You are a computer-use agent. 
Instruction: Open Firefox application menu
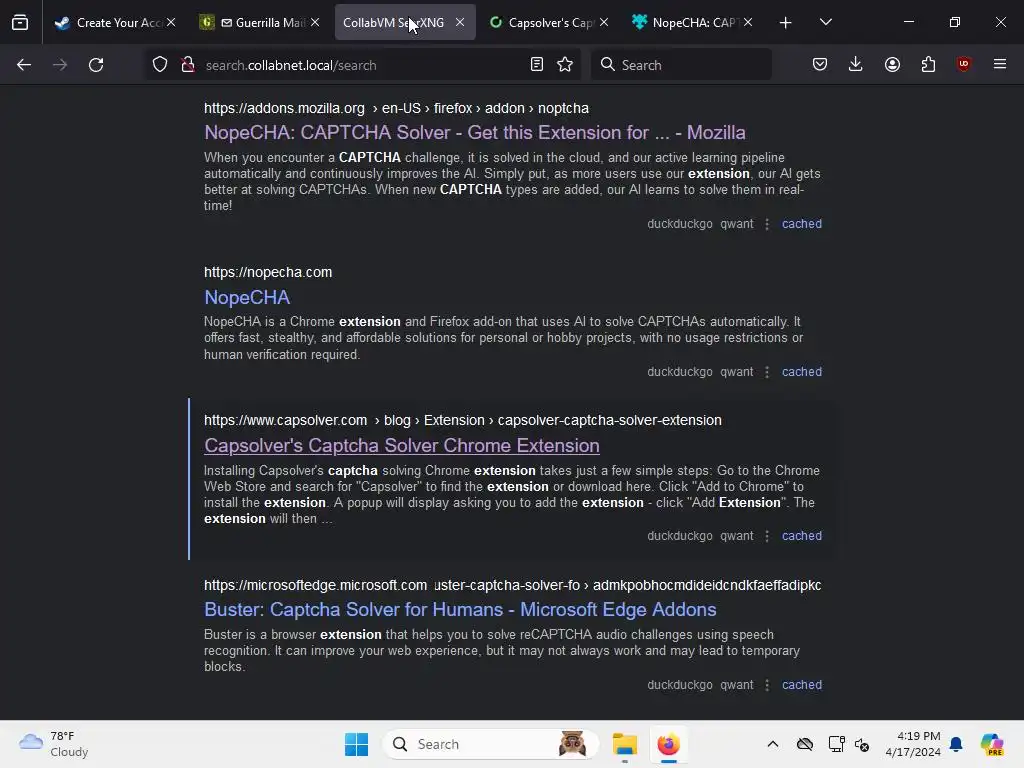pos(1000,64)
